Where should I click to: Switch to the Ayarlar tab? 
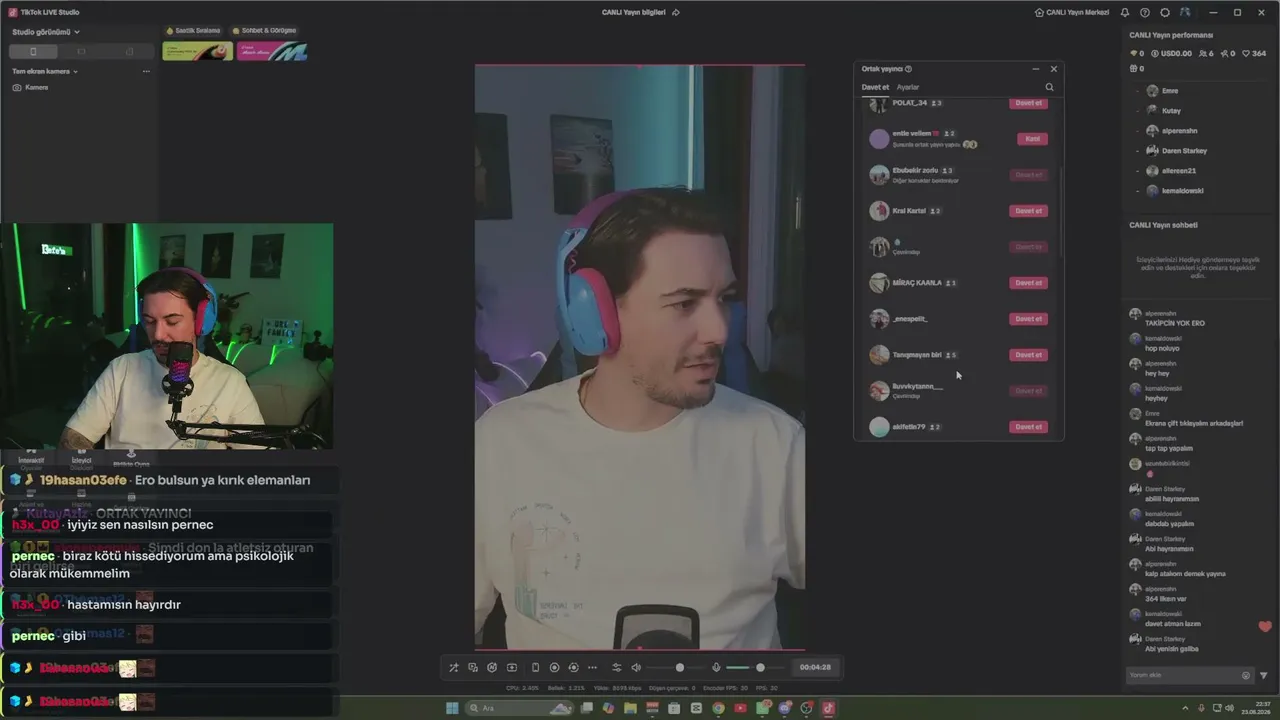pyautogui.click(x=907, y=87)
